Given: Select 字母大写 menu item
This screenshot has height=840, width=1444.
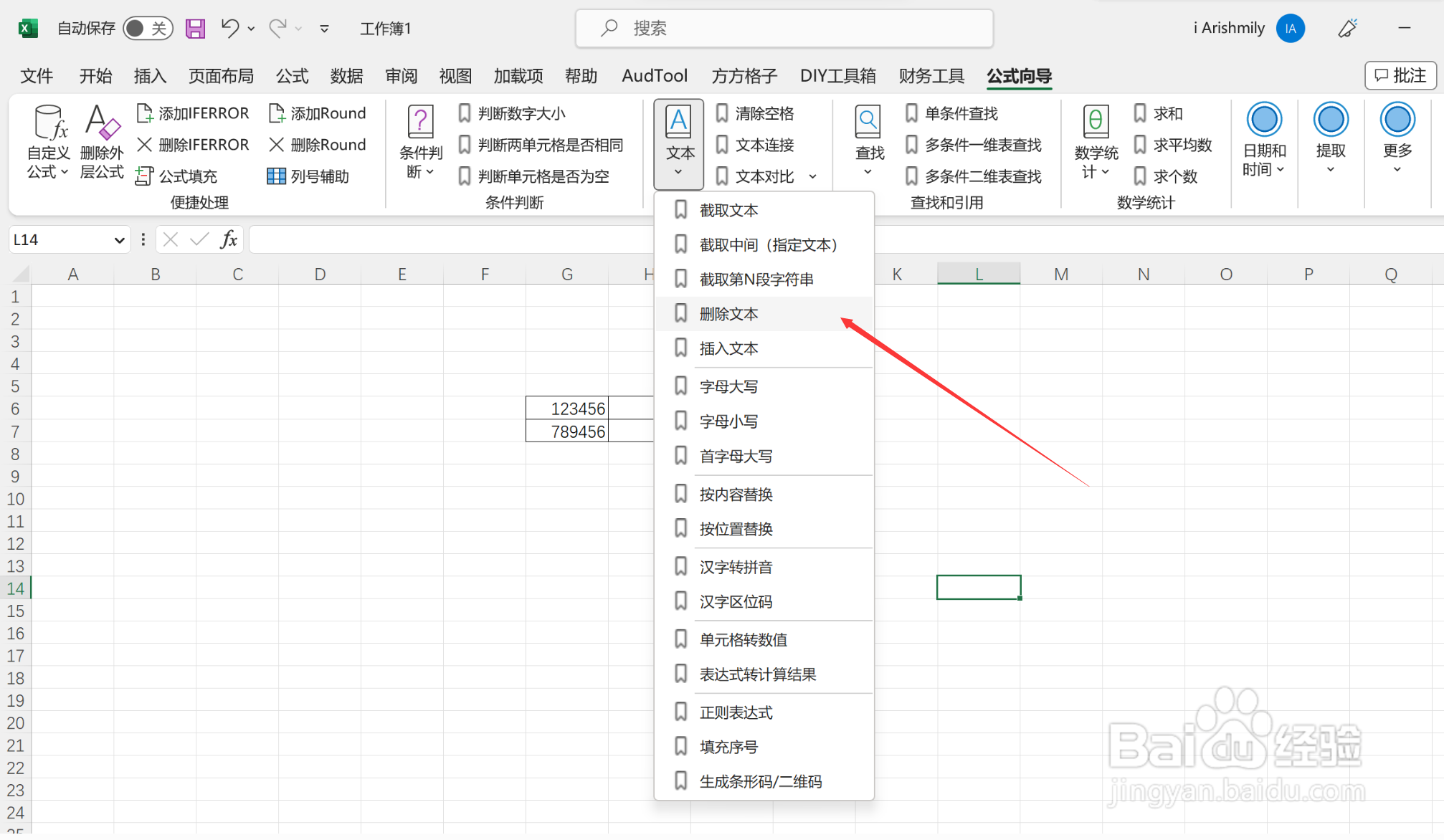Looking at the screenshot, I should [x=764, y=387].
